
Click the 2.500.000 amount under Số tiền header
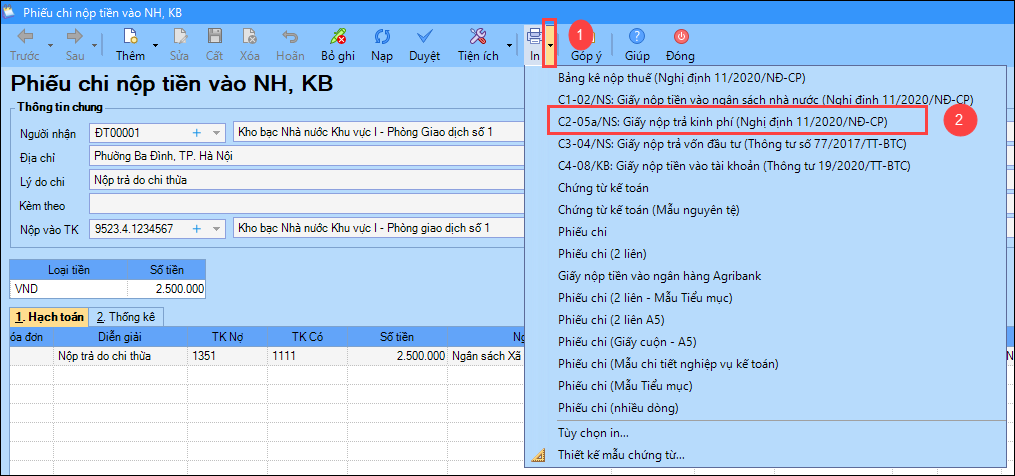point(166,289)
